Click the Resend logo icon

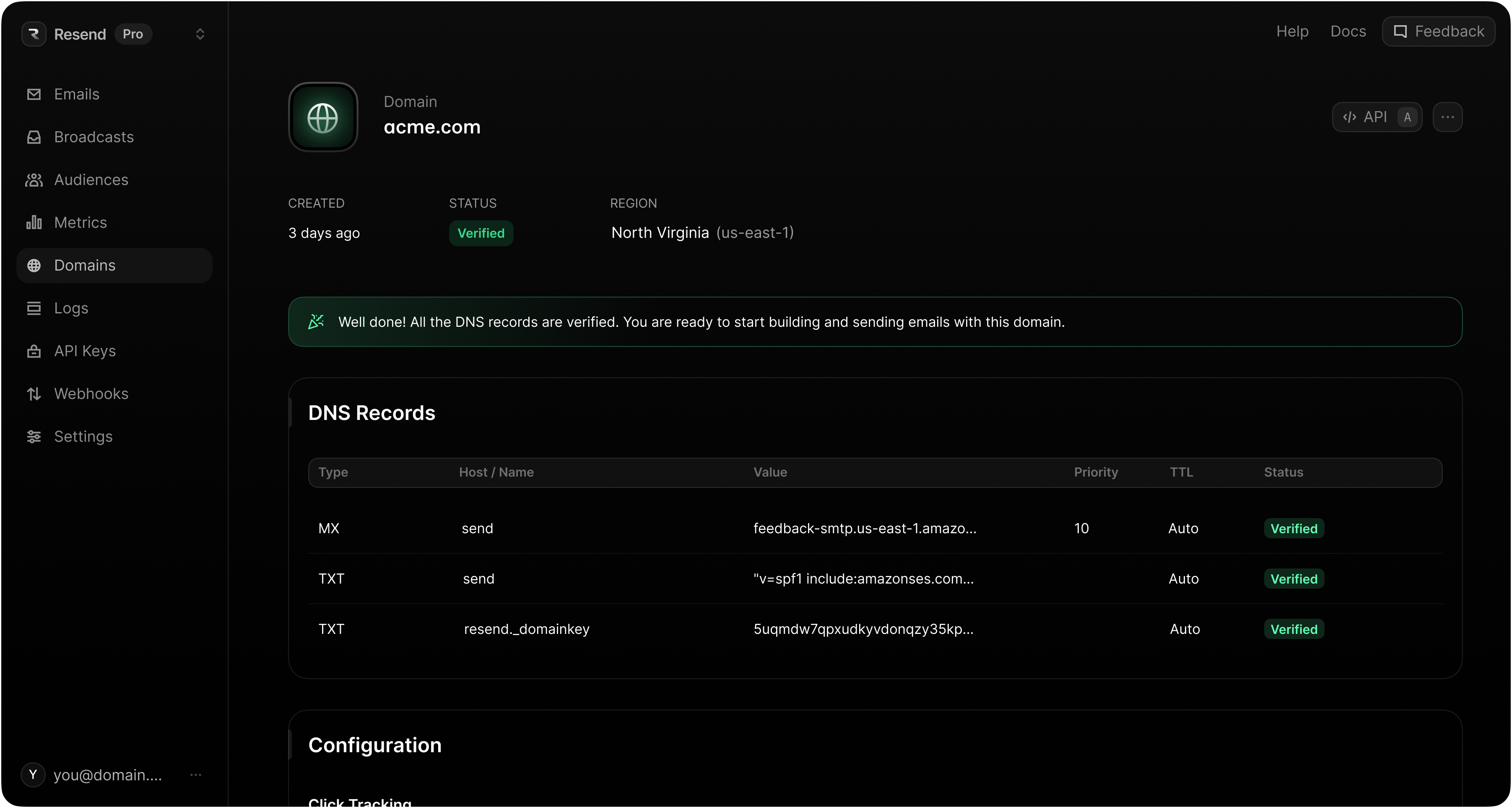click(34, 34)
